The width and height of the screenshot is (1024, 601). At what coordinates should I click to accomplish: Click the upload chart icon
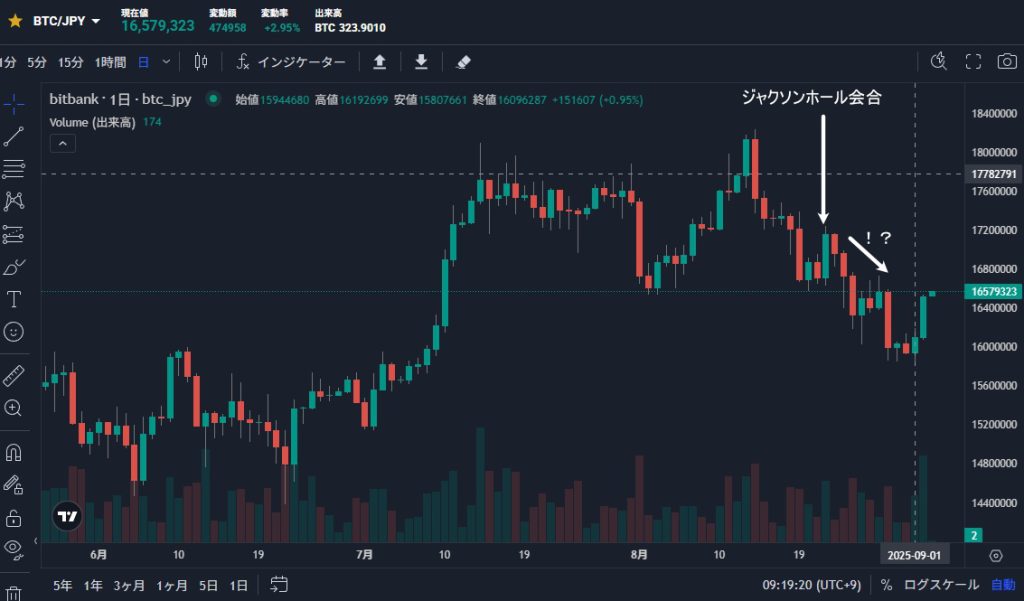[379, 62]
